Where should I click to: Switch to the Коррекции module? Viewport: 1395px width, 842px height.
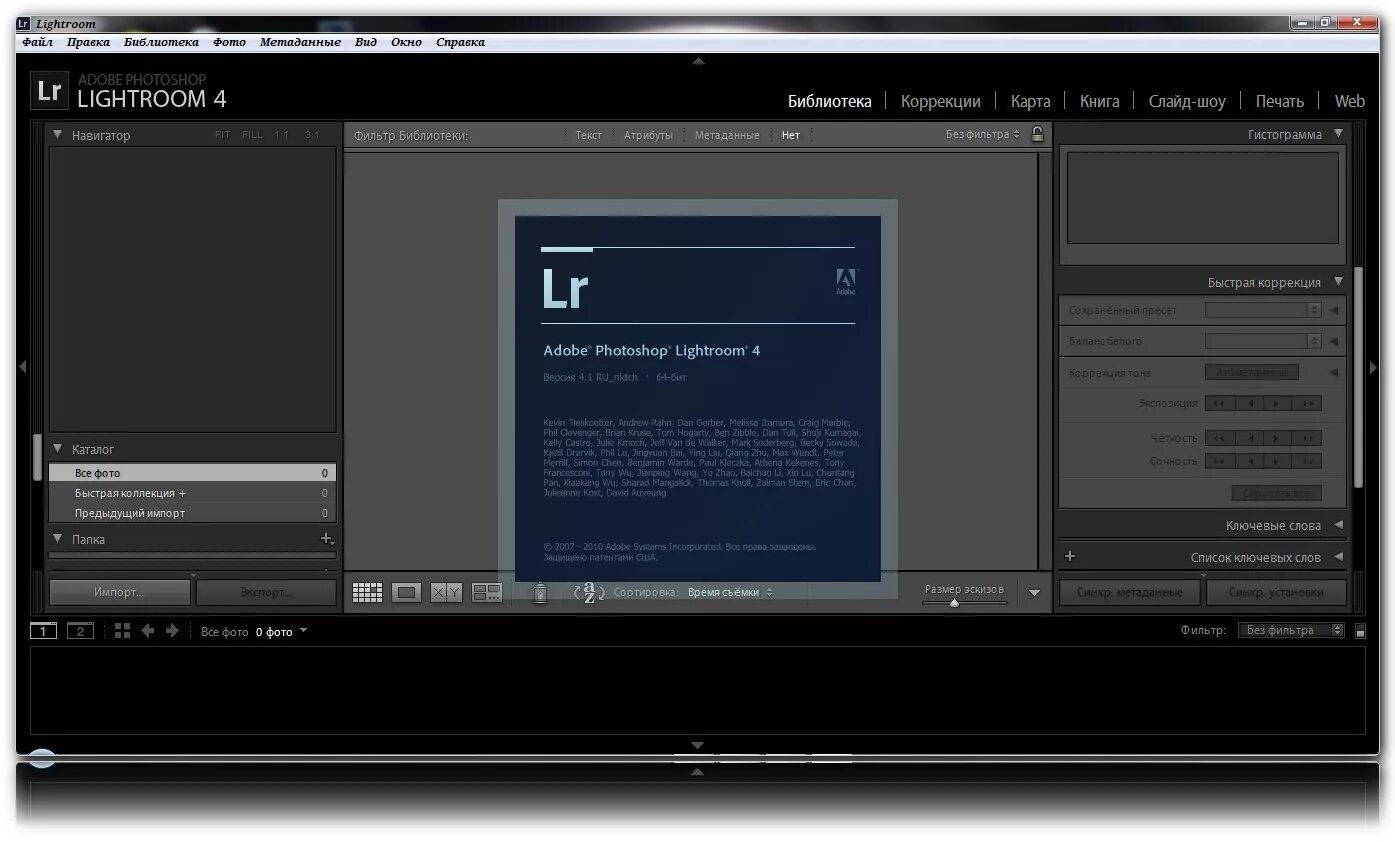coord(940,101)
